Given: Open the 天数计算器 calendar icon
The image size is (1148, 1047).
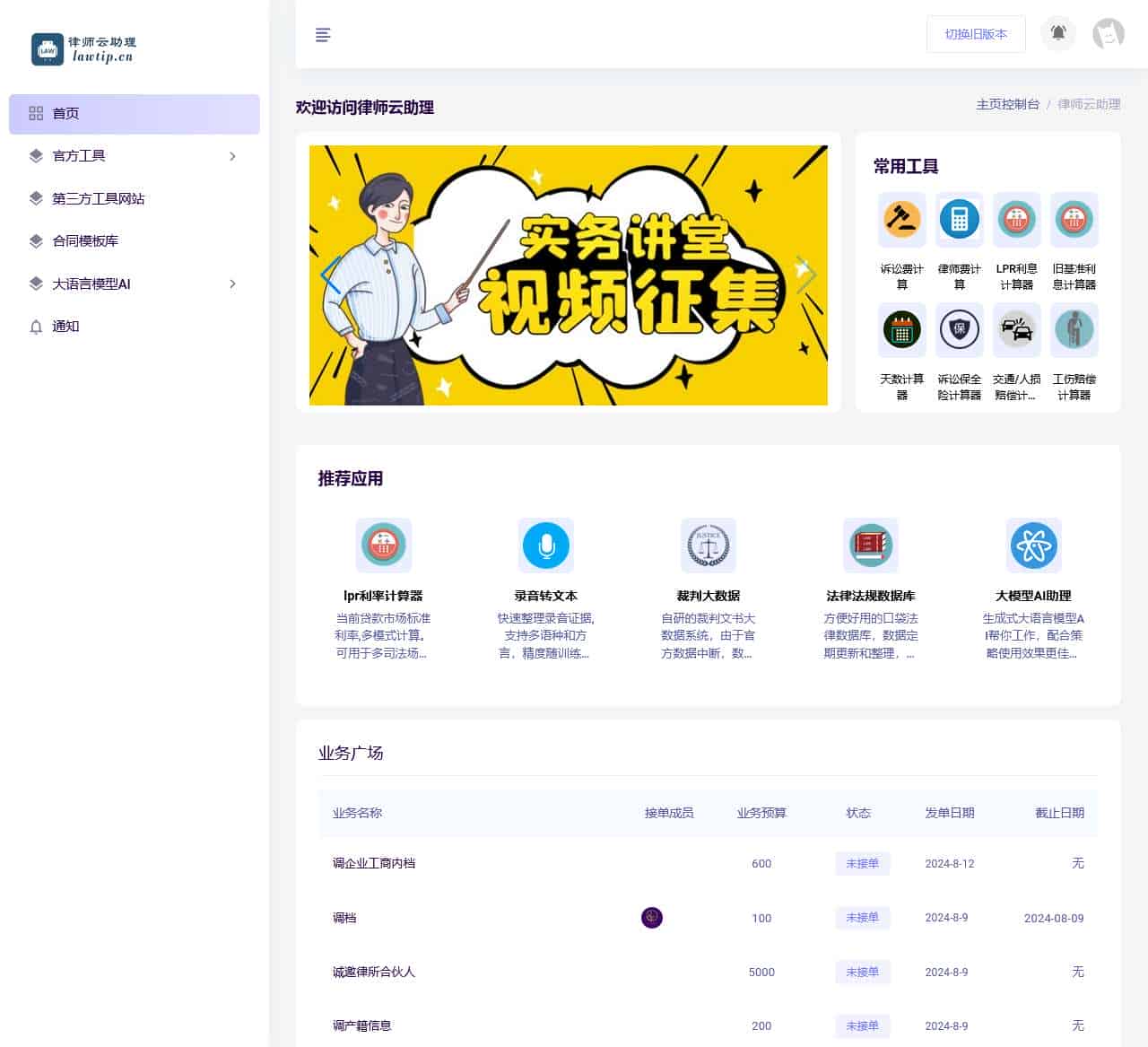Looking at the screenshot, I should (902, 329).
